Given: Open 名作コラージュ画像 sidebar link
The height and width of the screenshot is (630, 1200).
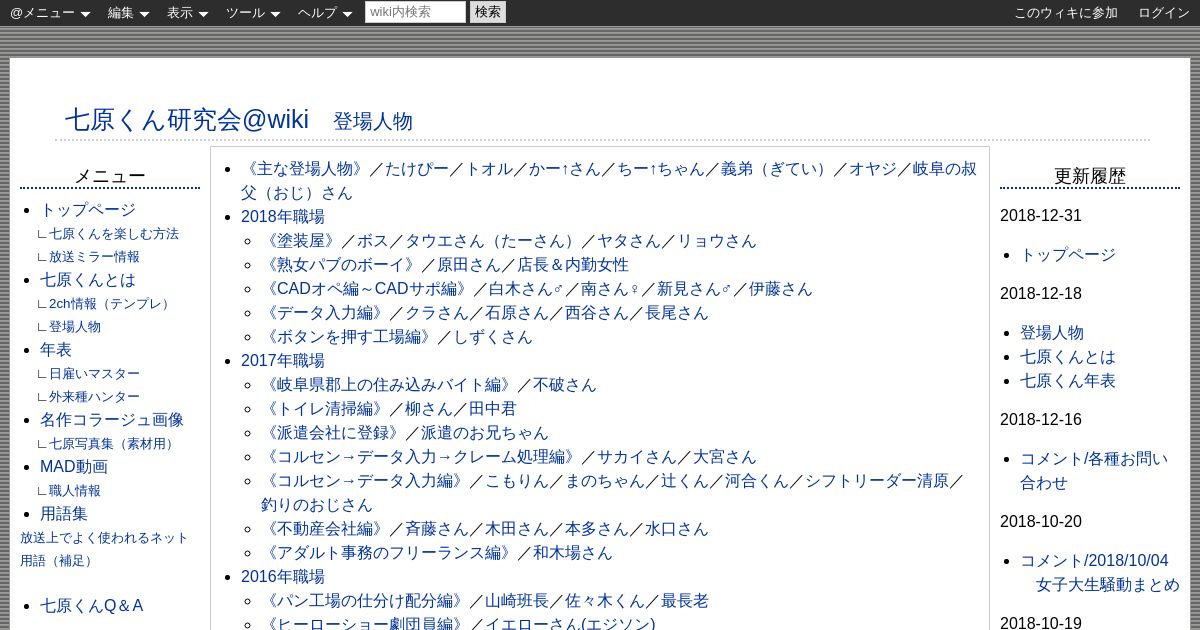Looking at the screenshot, I should coord(112,420).
